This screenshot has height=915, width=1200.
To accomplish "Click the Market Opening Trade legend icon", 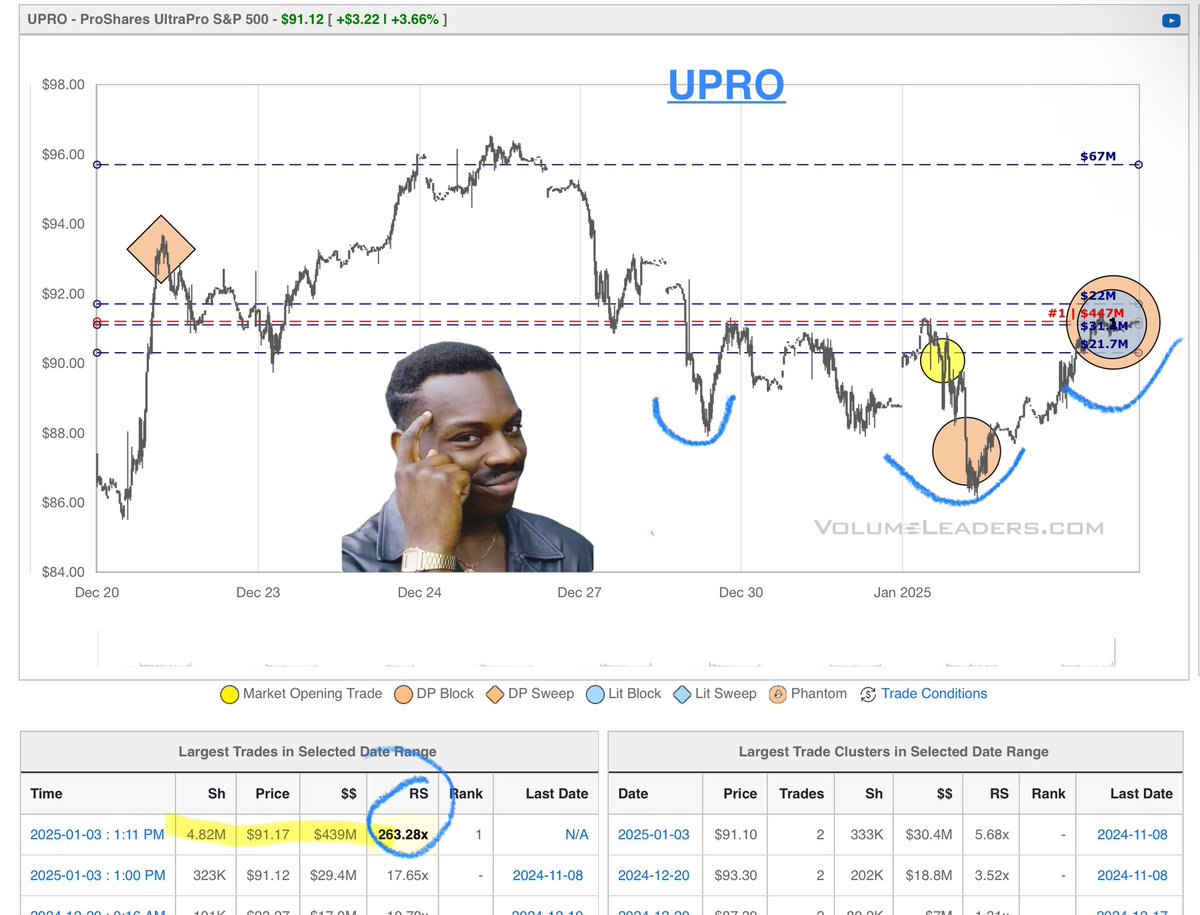I will [228, 693].
